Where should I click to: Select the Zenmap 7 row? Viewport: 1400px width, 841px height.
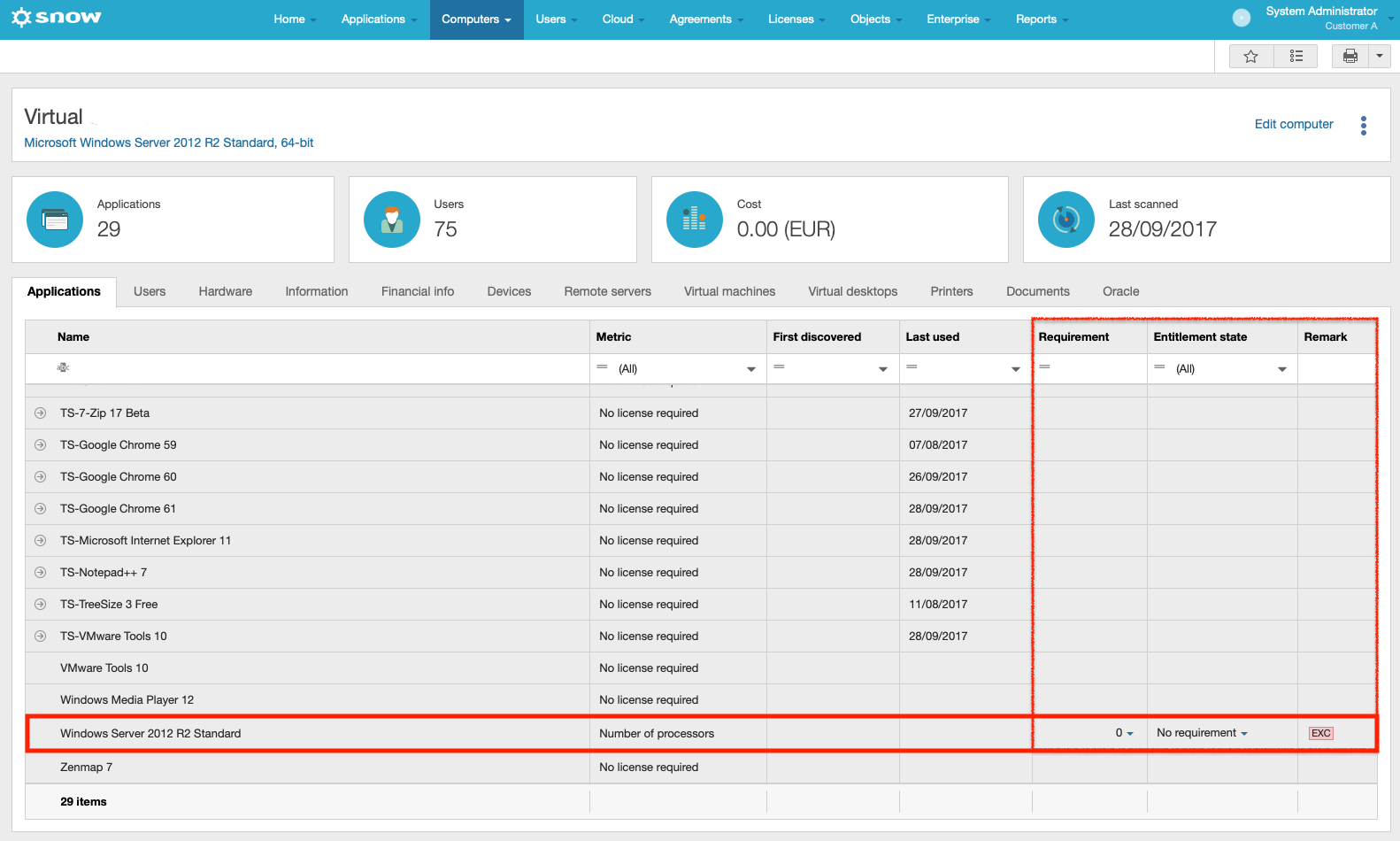(x=702, y=768)
